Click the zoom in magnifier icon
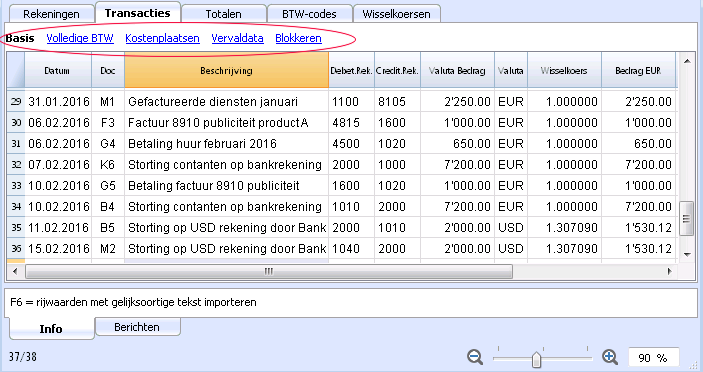The image size is (703, 372). [x=610, y=357]
